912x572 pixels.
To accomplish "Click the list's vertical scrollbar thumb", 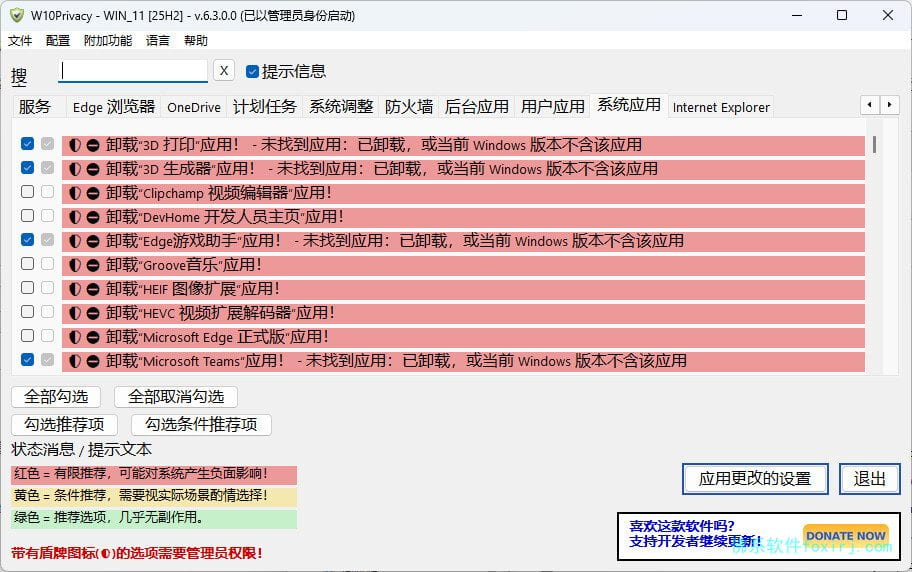I will click(874, 144).
